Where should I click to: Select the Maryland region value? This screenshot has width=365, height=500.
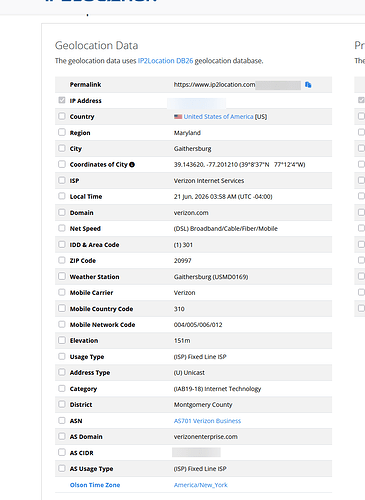187,133
